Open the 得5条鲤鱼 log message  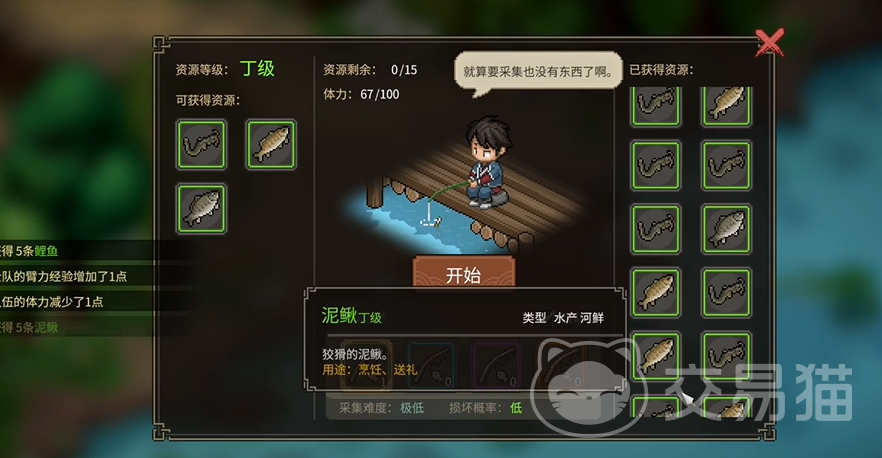[29, 251]
